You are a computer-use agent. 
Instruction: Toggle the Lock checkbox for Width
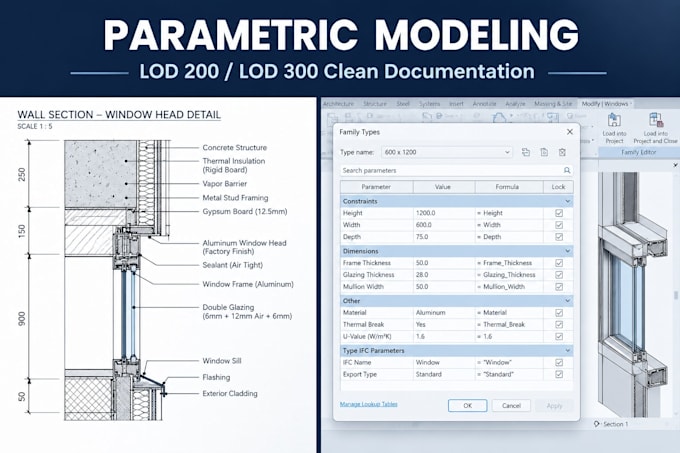559,225
